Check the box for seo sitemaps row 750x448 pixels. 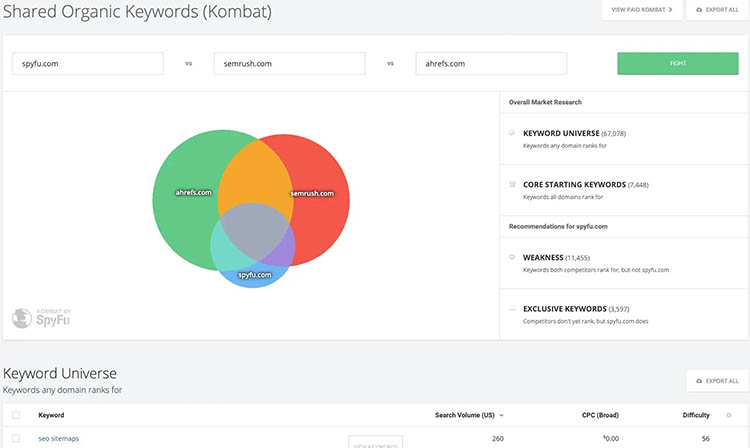click(16, 438)
